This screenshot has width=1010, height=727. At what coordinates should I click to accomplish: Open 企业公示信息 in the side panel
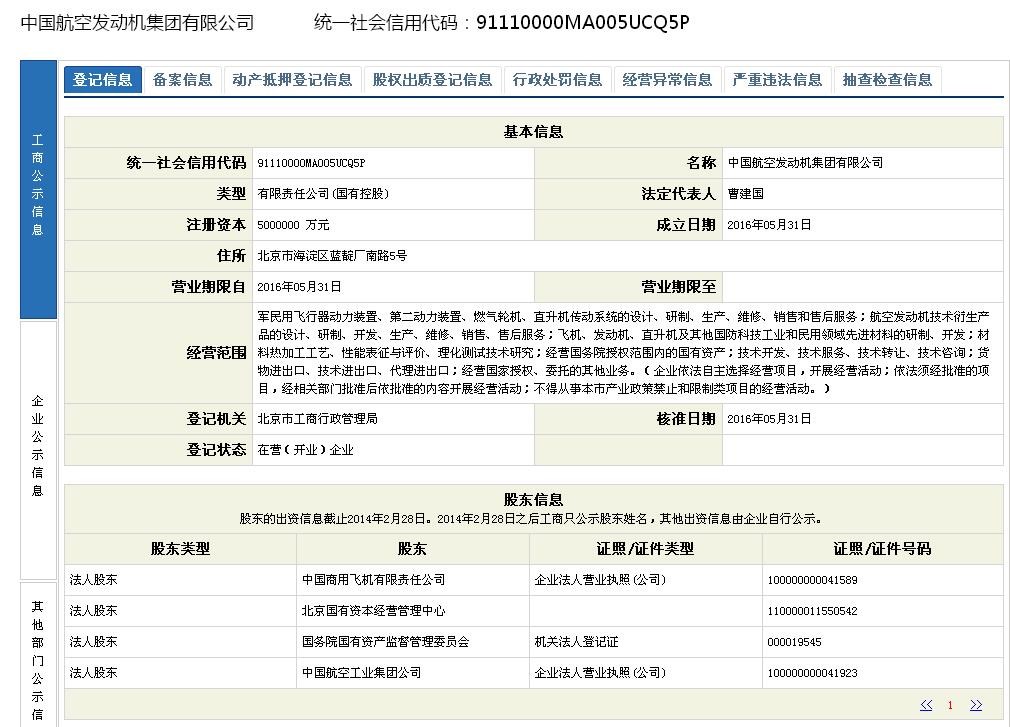point(38,449)
